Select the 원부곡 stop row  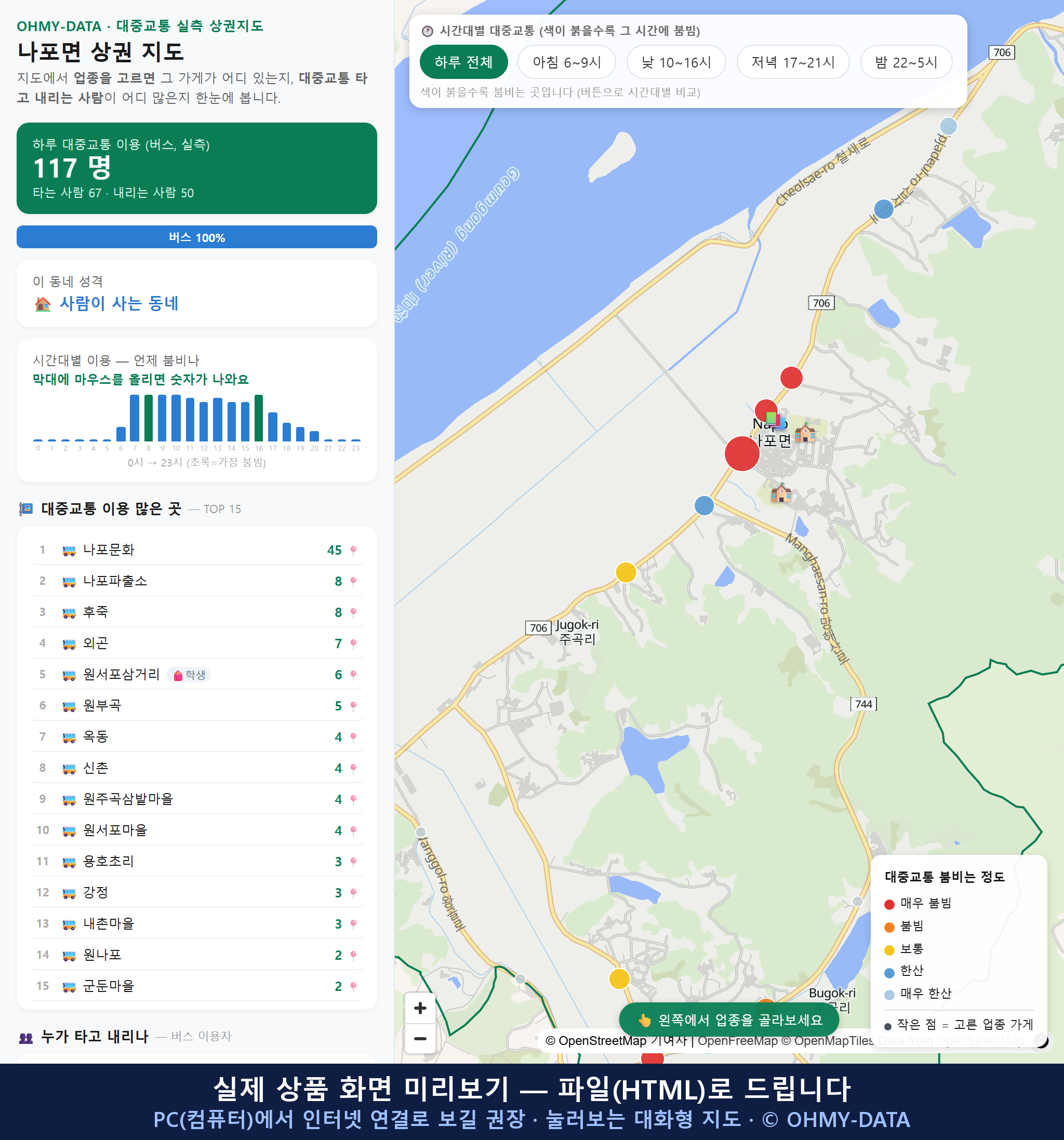coord(196,706)
